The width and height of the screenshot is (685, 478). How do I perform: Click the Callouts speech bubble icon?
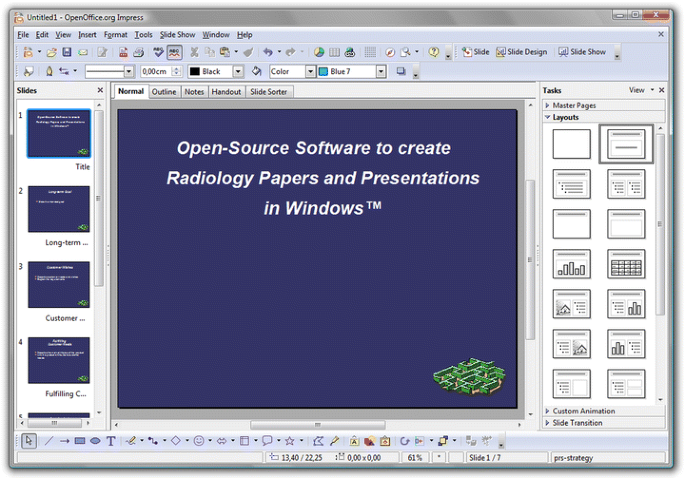[266, 441]
